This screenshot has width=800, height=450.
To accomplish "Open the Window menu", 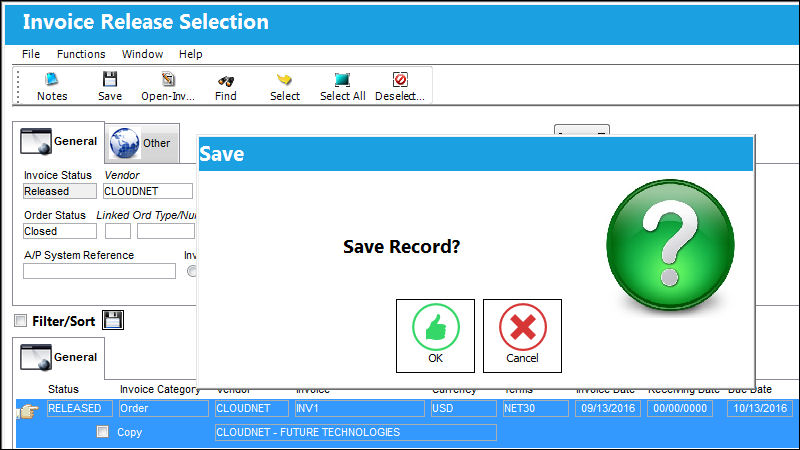I will pos(142,54).
